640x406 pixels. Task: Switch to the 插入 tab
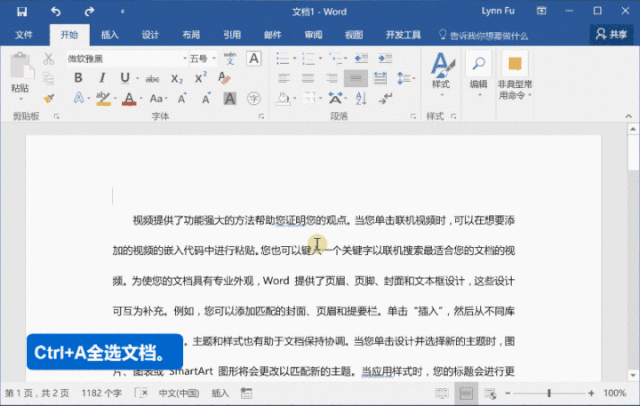[x=110, y=35]
